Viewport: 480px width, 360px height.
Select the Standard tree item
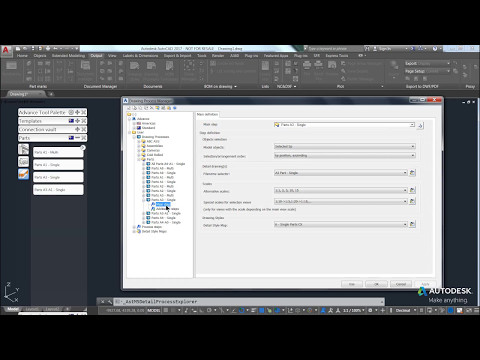(148, 128)
